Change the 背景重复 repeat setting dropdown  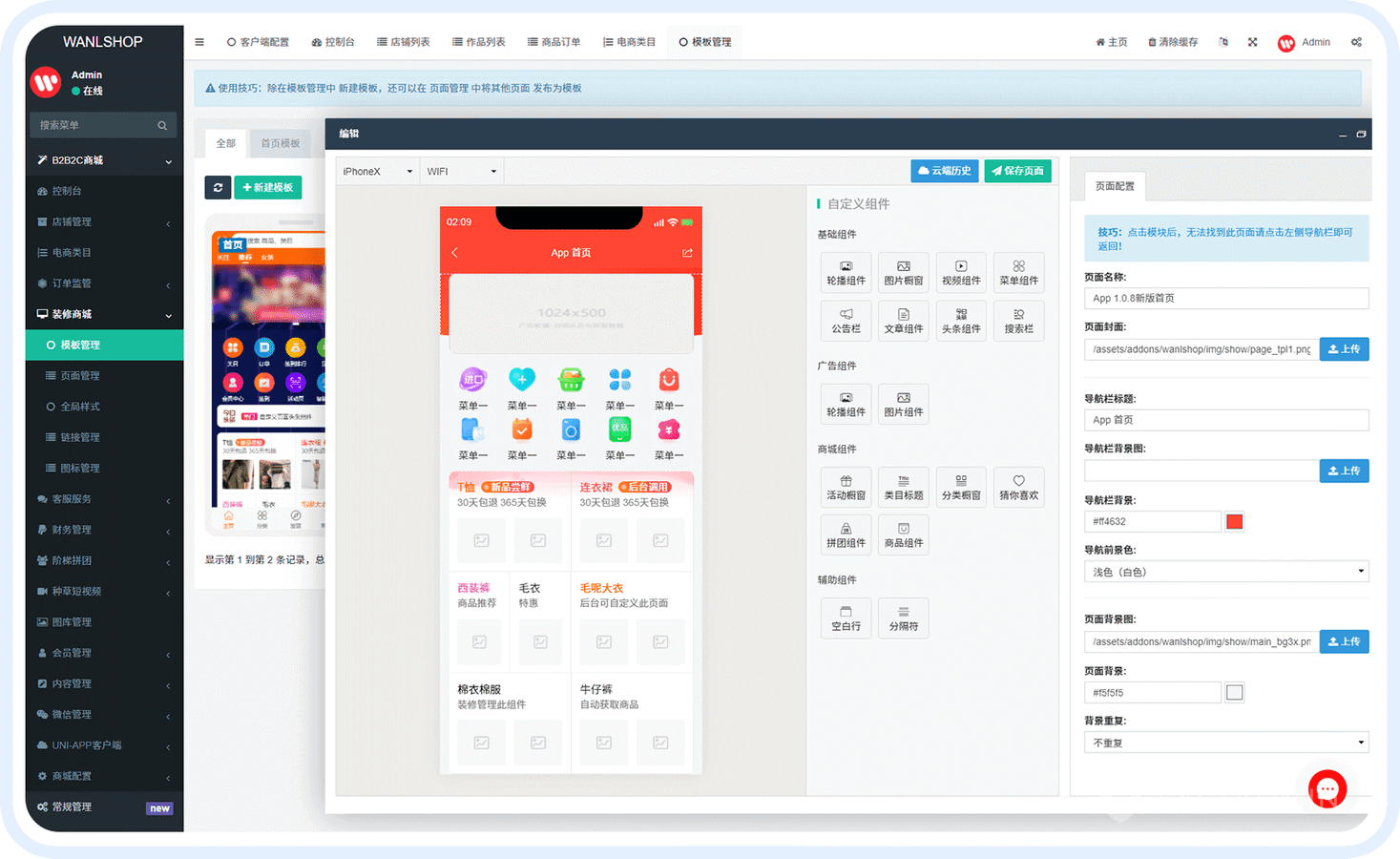point(1225,742)
